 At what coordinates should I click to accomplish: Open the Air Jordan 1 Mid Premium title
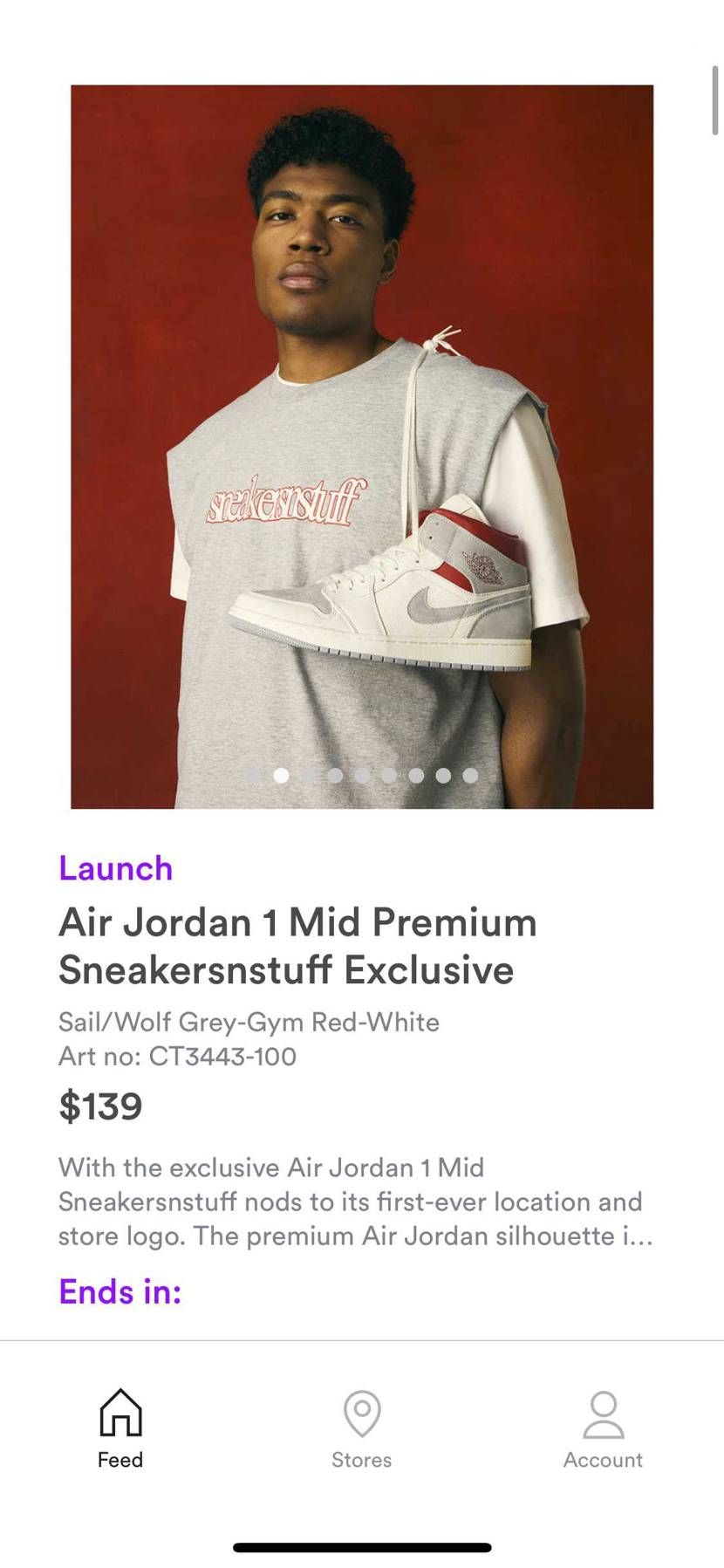pyautogui.click(x=297, y=946)
